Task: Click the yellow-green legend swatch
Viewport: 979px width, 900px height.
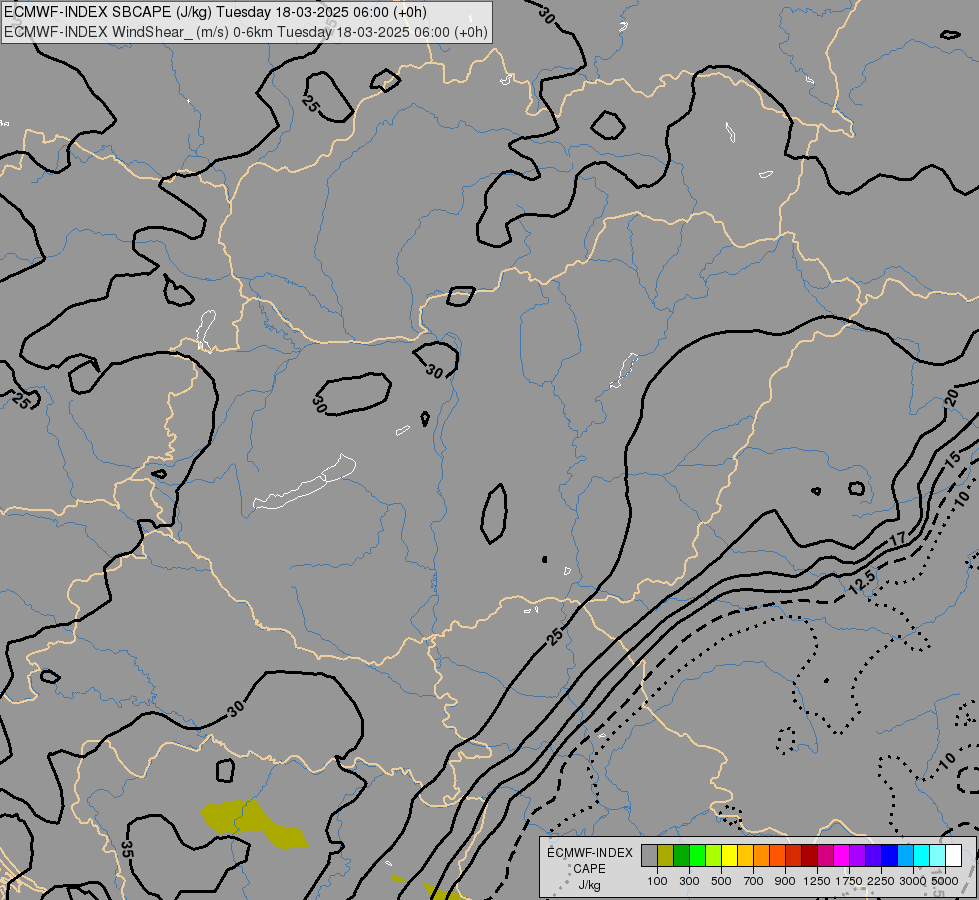Action: [x=713, y=855]
